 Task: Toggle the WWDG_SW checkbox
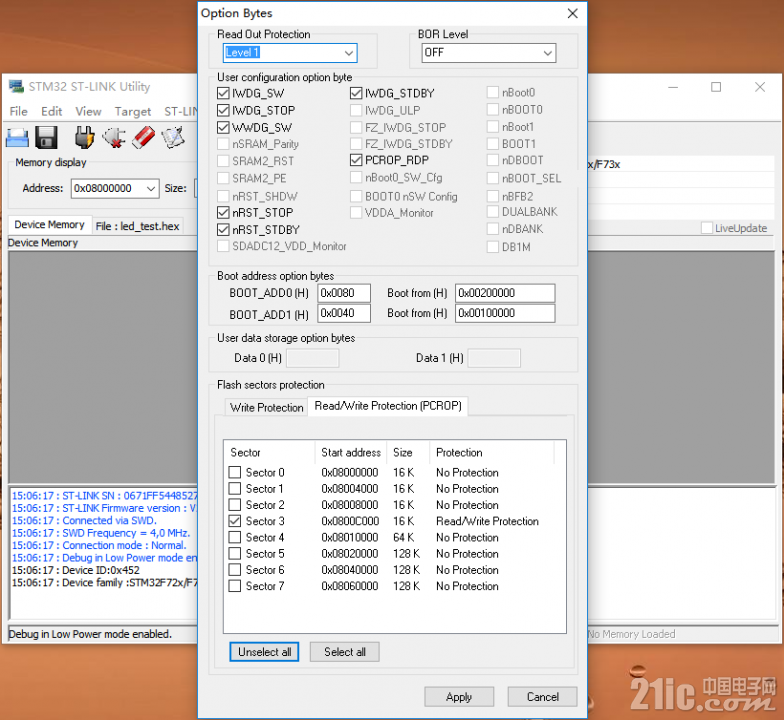click(223, 128)
